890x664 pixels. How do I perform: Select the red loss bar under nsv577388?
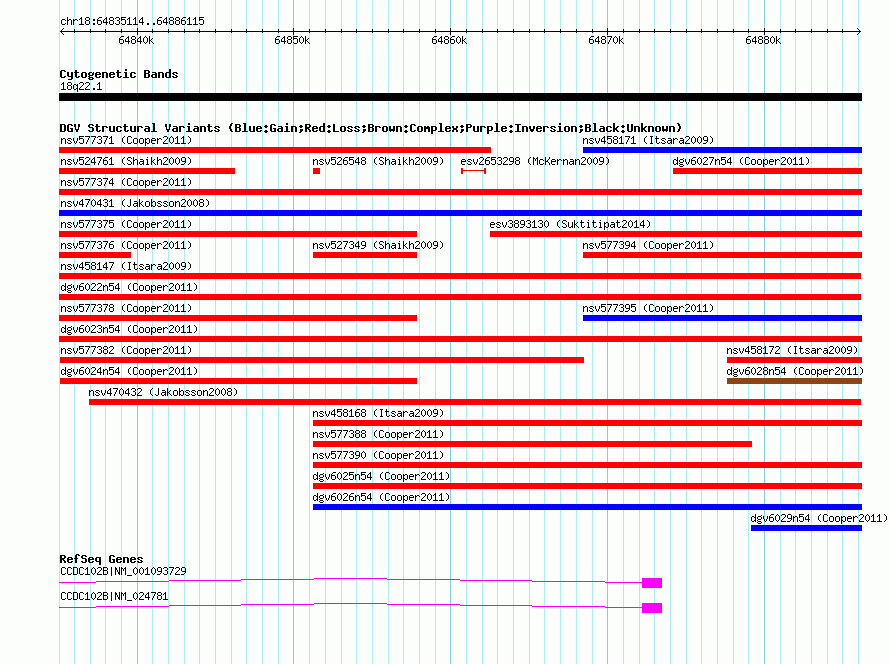(x=532, y=444)
